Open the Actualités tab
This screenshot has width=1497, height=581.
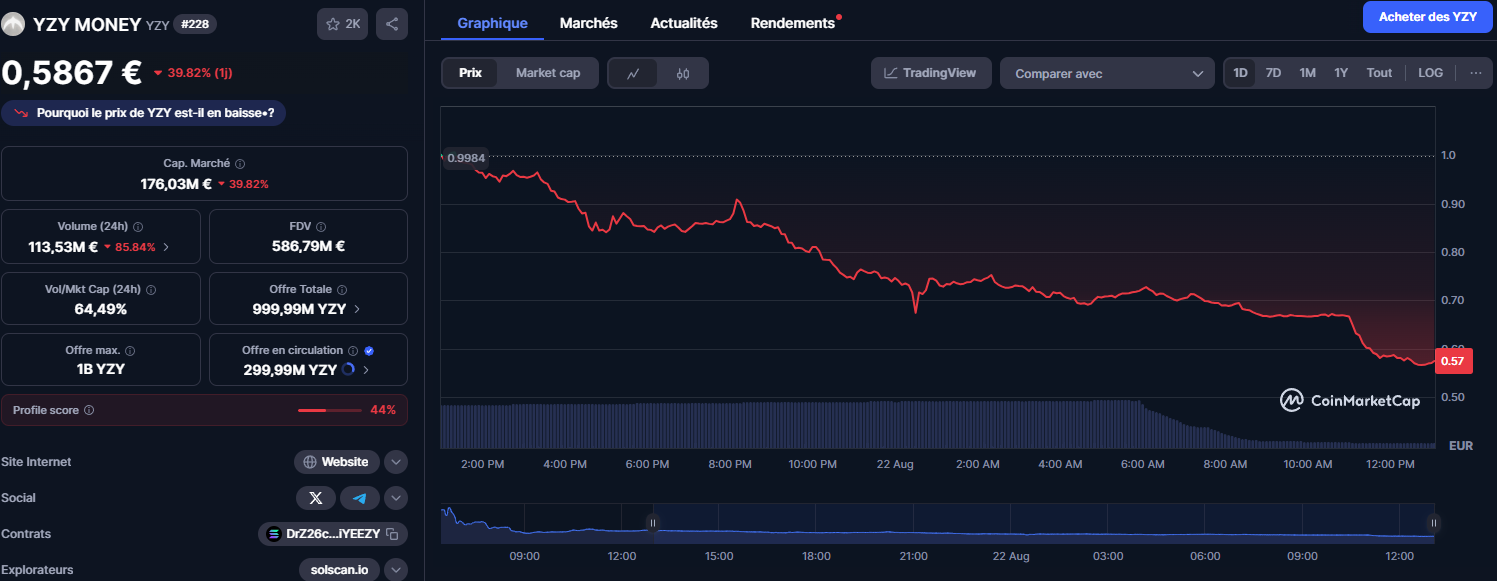[x=684, y=23]
